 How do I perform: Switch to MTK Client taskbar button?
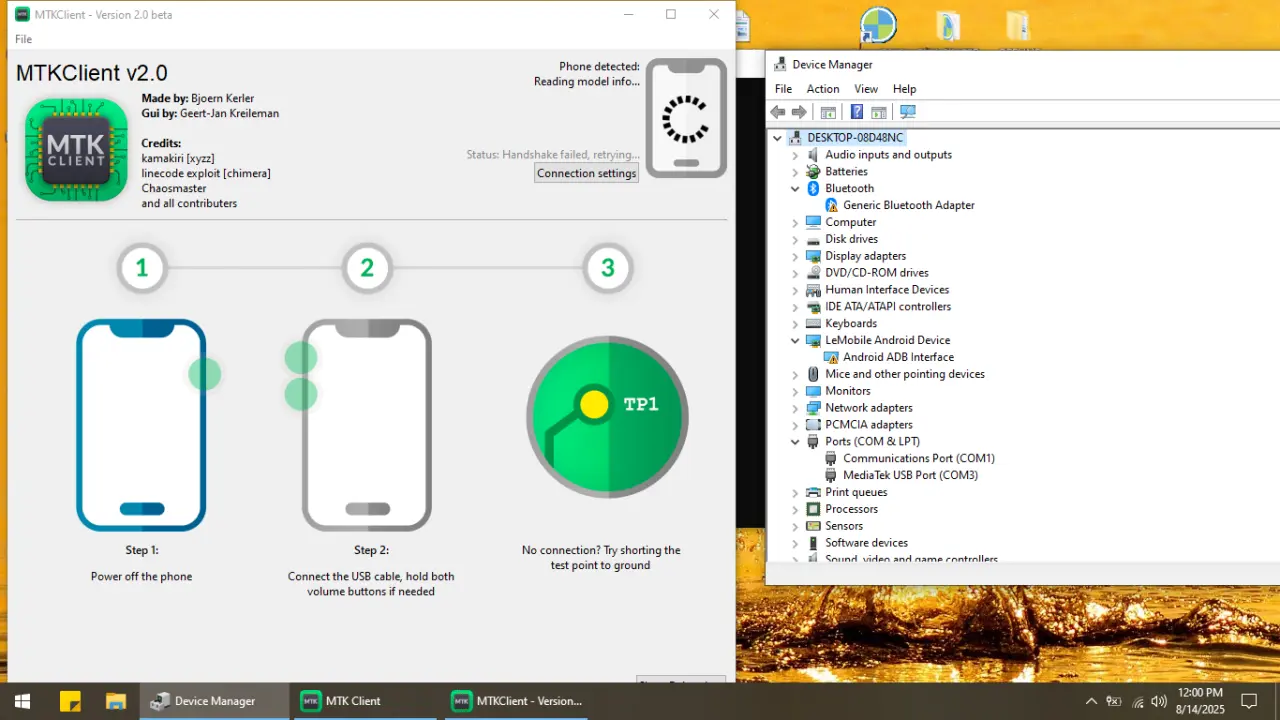coord(365,701)
